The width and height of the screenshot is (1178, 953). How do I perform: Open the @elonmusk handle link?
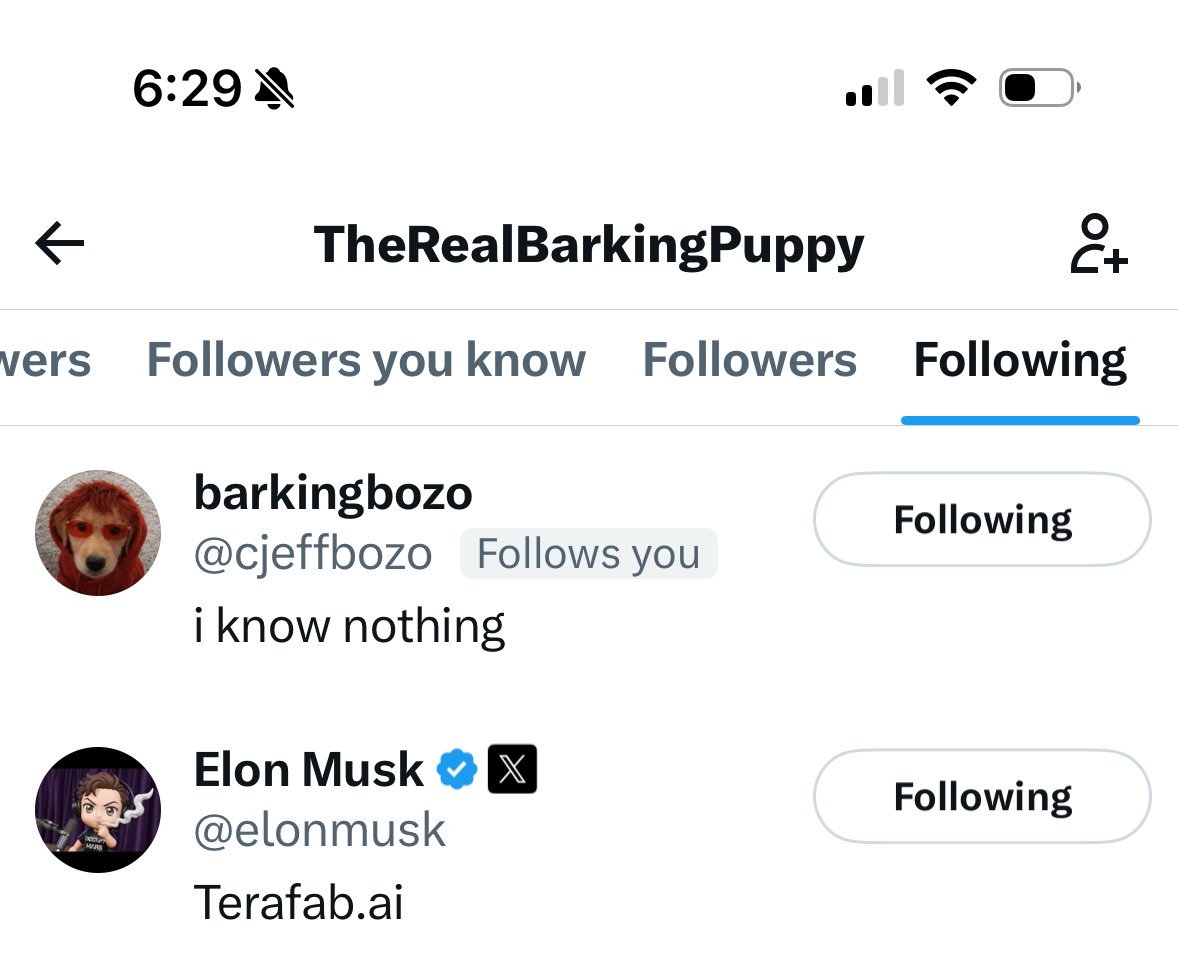coord(320,831)
